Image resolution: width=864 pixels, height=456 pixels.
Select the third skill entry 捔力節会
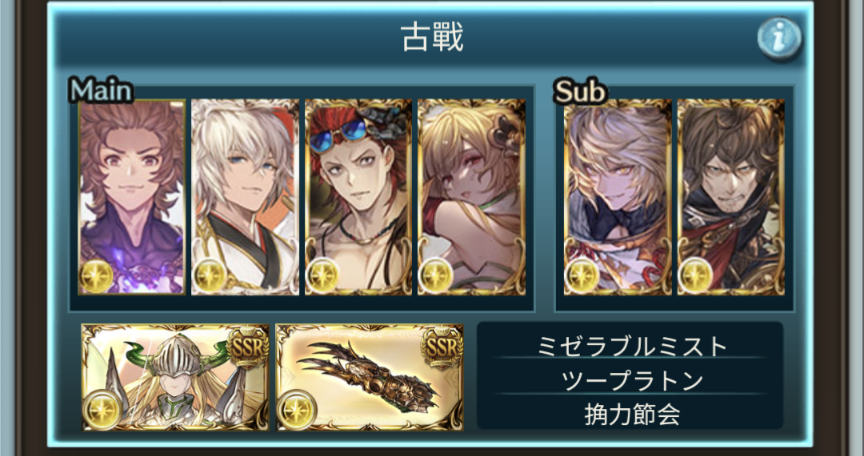(x=631, y=414)
